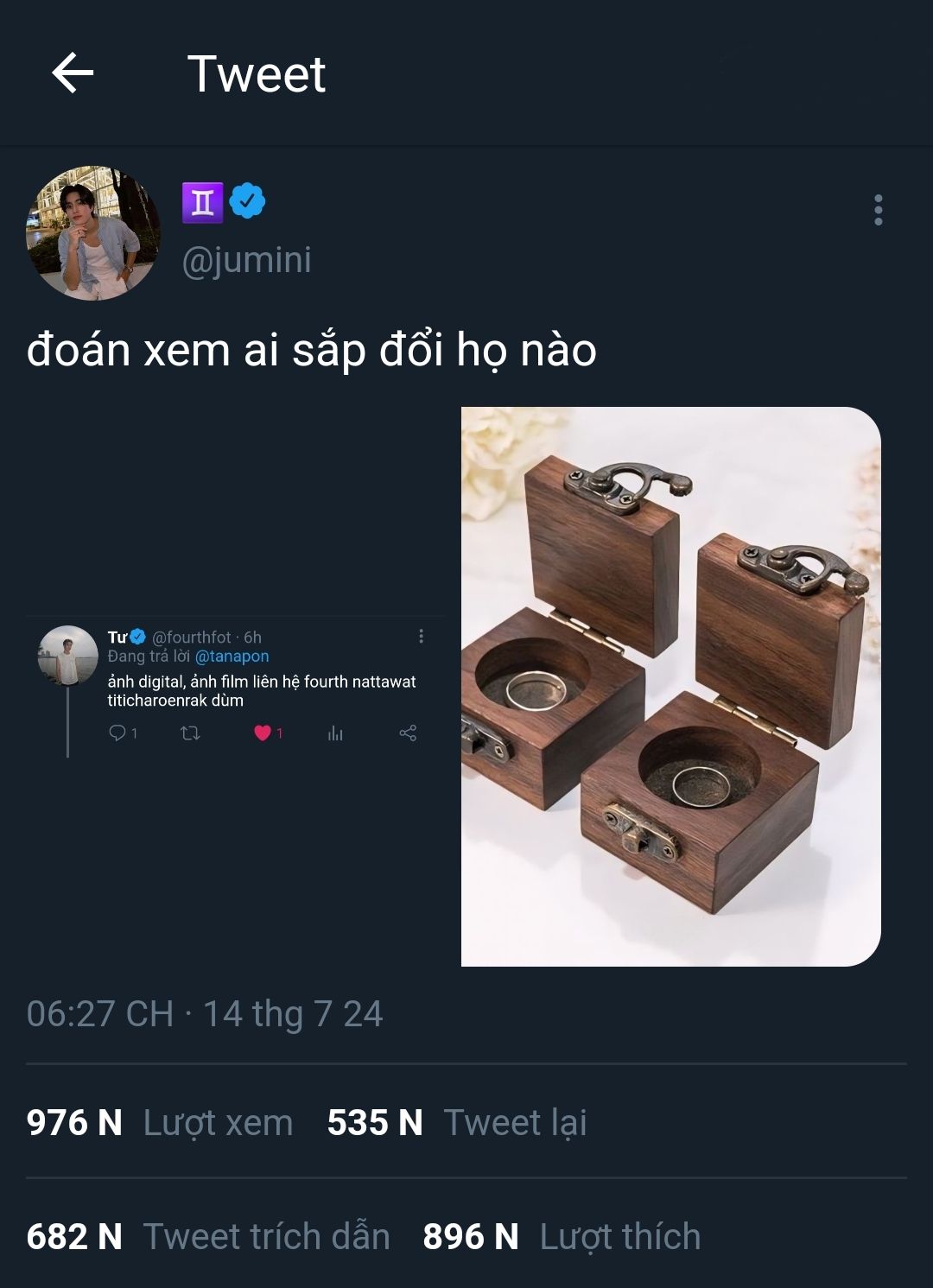
Task: View the 535 N Tweet lại list
Action: click(x=457, y=1122)
